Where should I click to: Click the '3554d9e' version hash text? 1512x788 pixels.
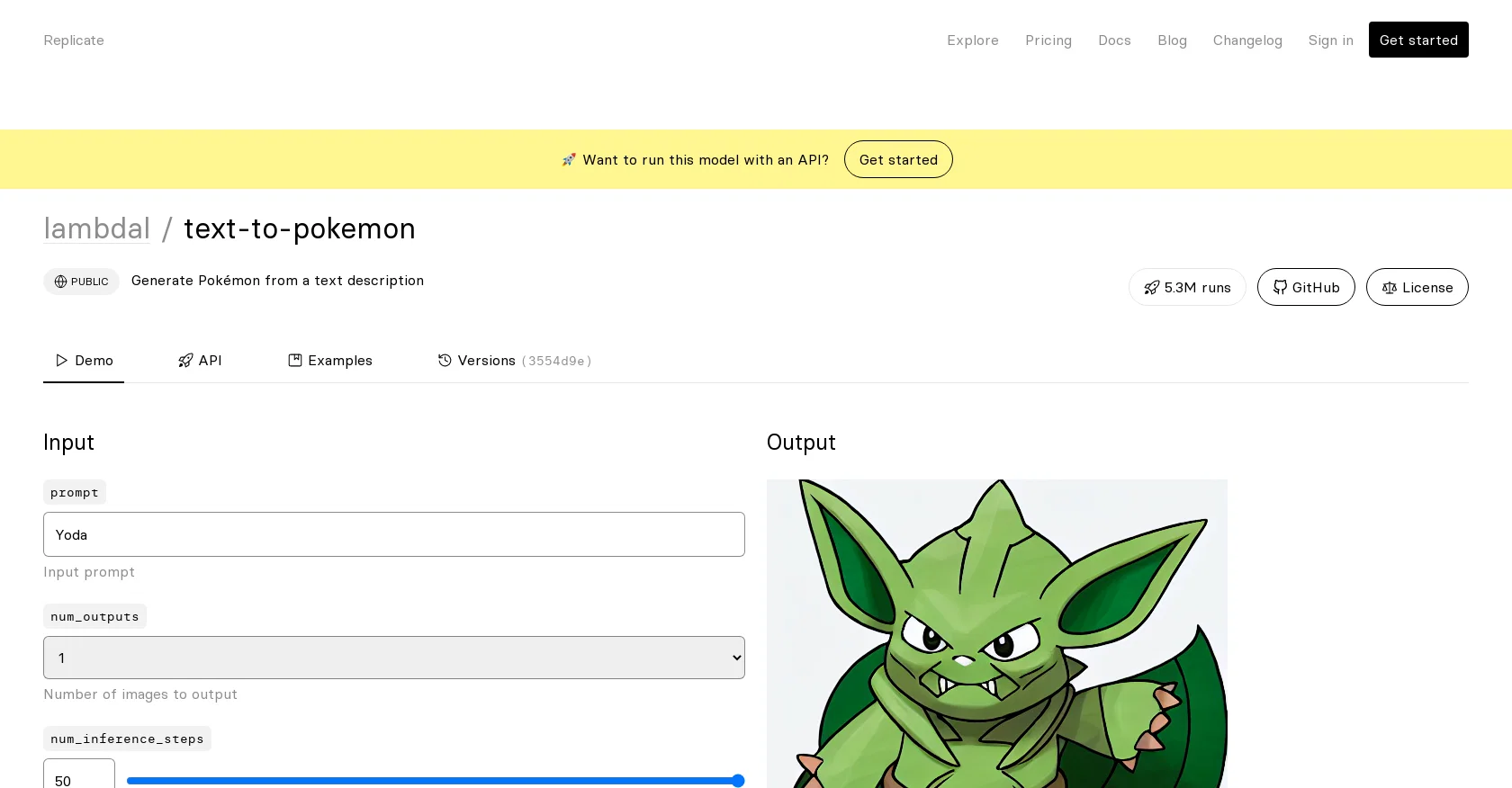[x=556, y=361]
